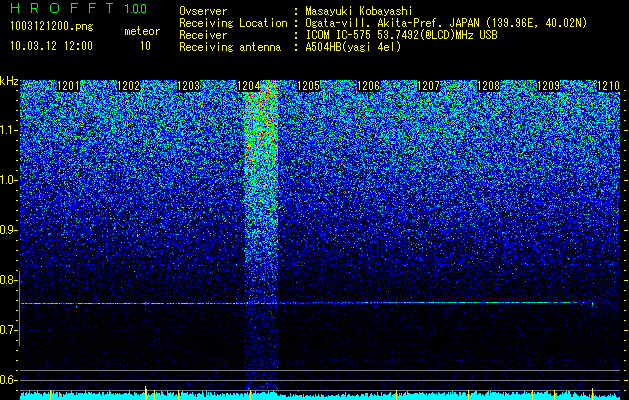The width and height of the screenshot is (629, 400).
Task: Click the 1209 time marker label
Action: click(x=548, y=86)
